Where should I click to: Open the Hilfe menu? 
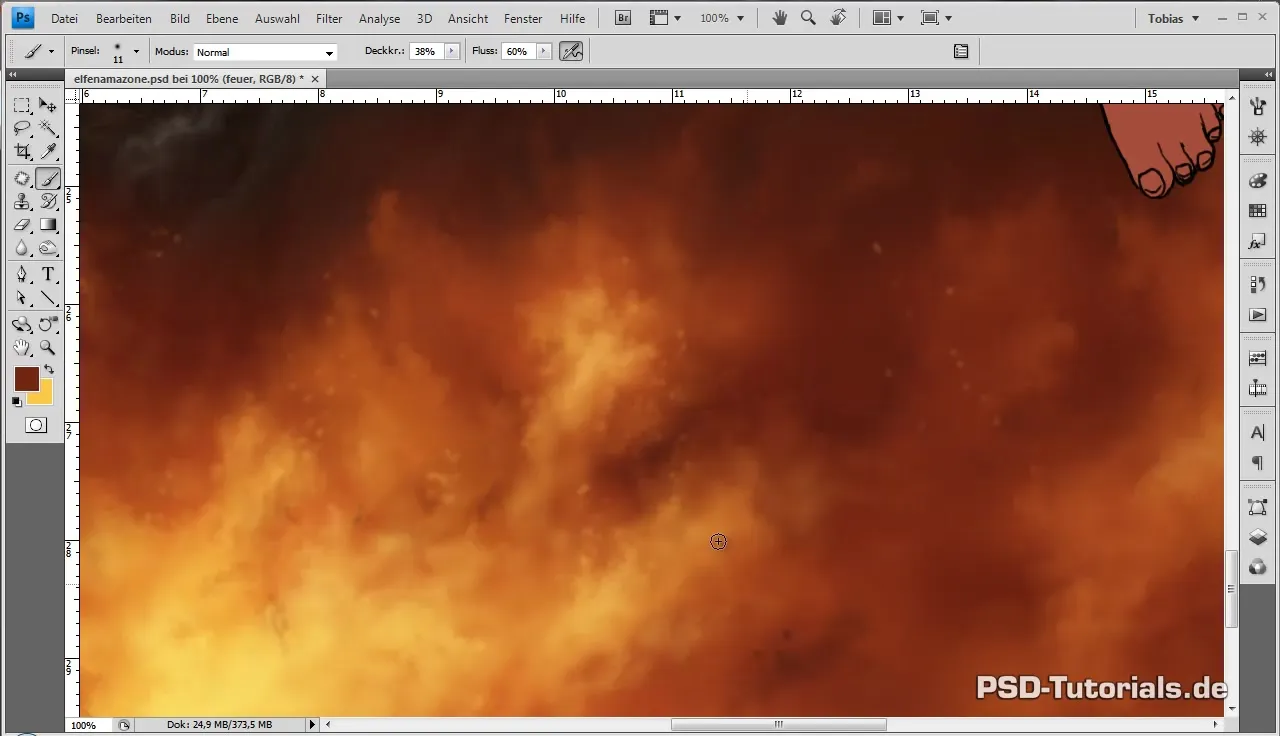point(573,18)
